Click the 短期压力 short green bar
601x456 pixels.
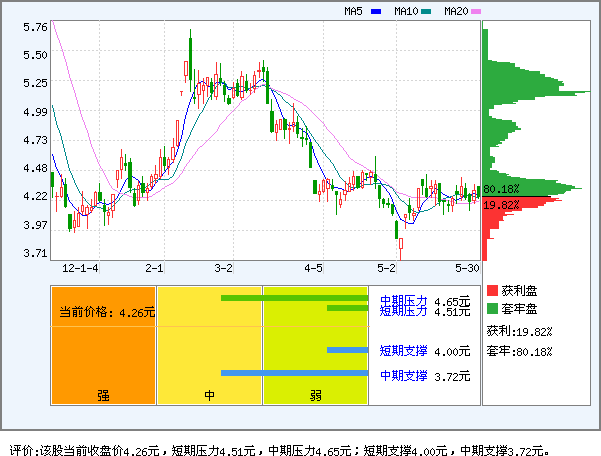tap(347, 308)
